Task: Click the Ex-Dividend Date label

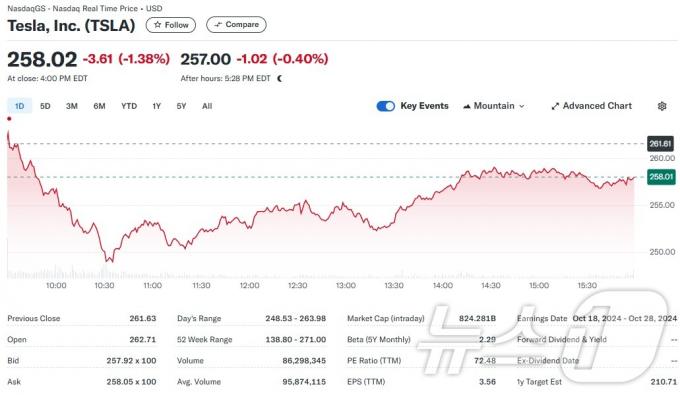Action: pos(548,361)
